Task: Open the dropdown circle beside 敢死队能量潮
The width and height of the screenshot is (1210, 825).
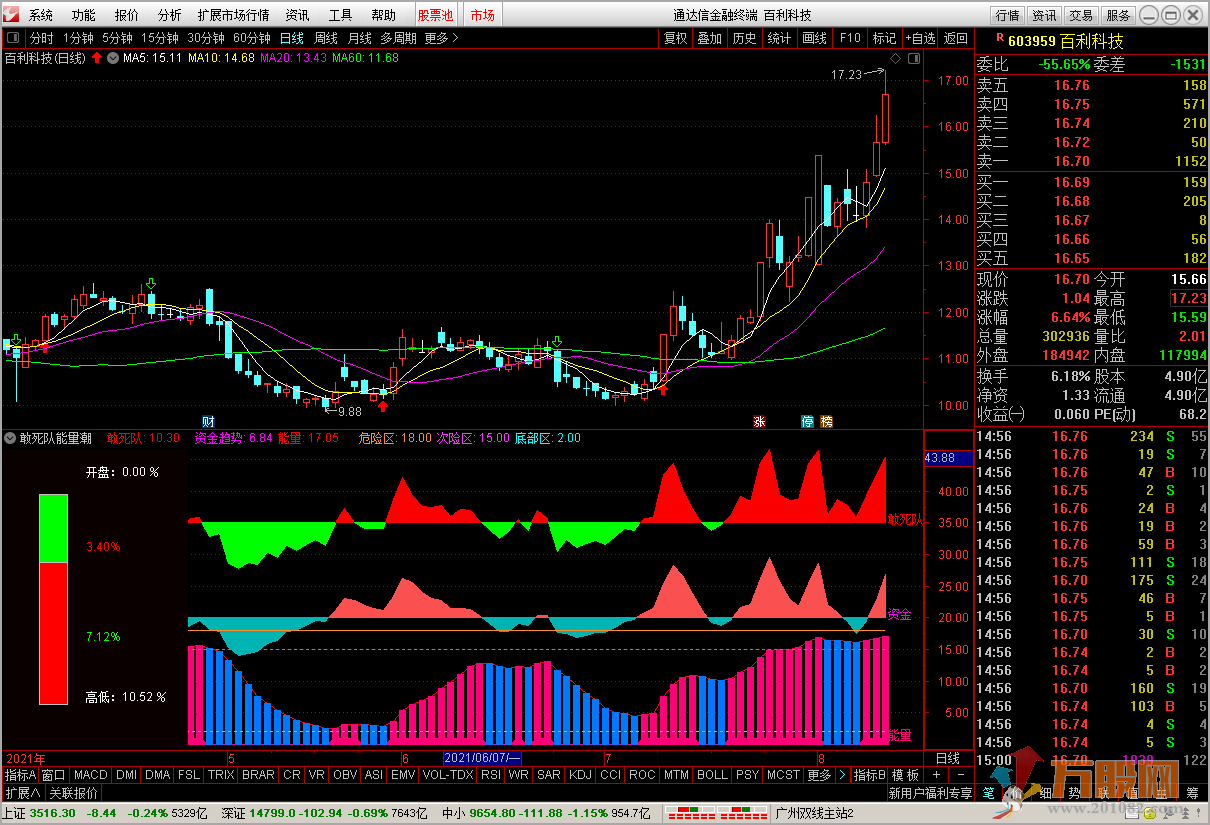Action: tap(11, 438)
